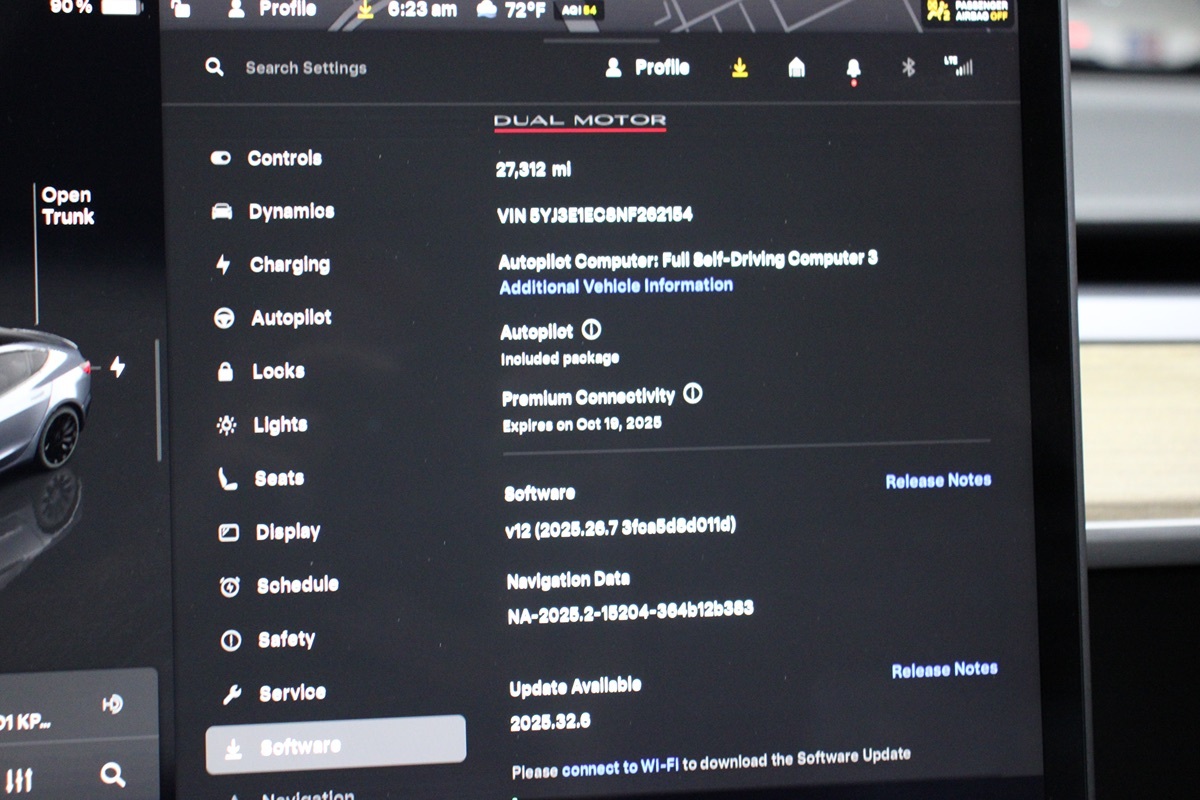Tap the garage HomeLink icon

(796, 67)
